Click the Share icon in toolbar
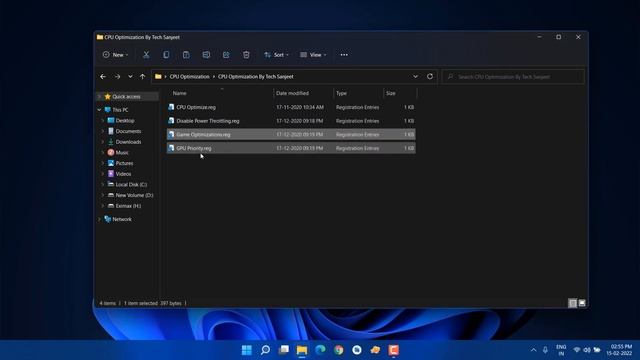 [226, 55]
